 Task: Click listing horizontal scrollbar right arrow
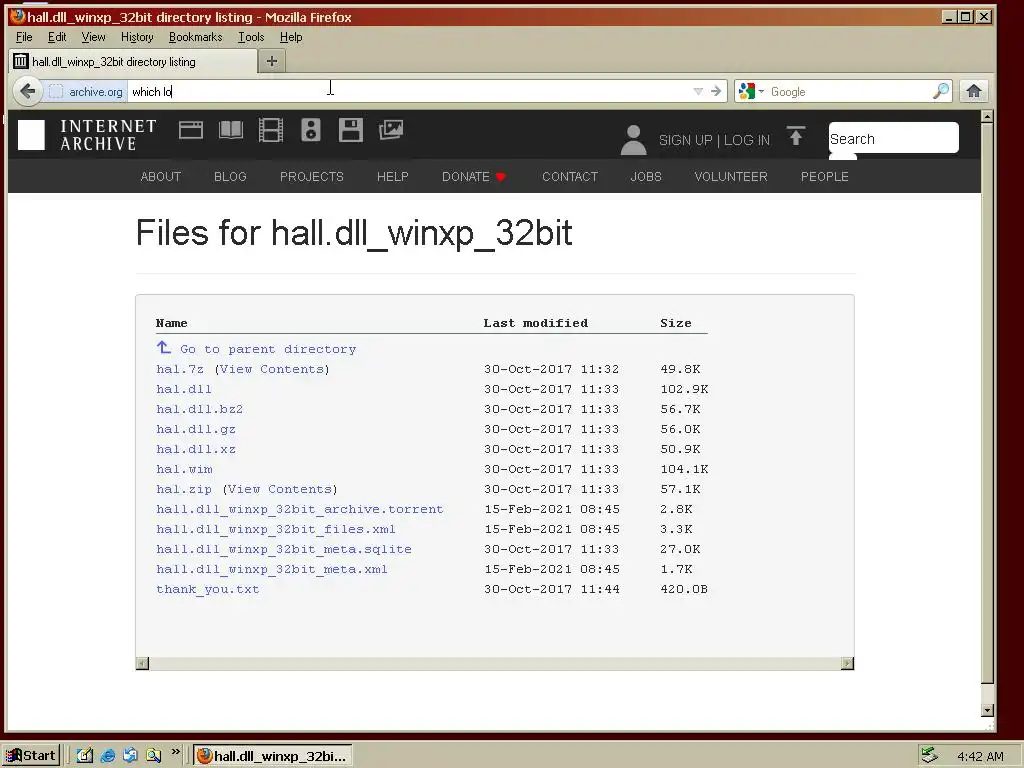[847, 664]
